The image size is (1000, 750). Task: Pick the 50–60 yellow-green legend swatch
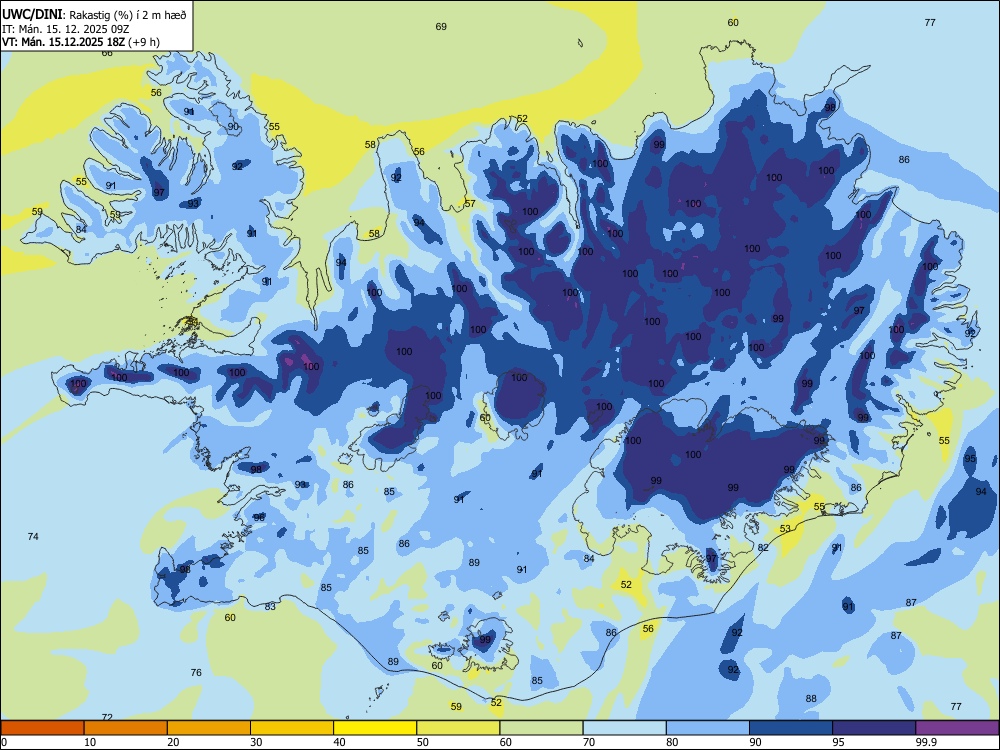(459, 728)
